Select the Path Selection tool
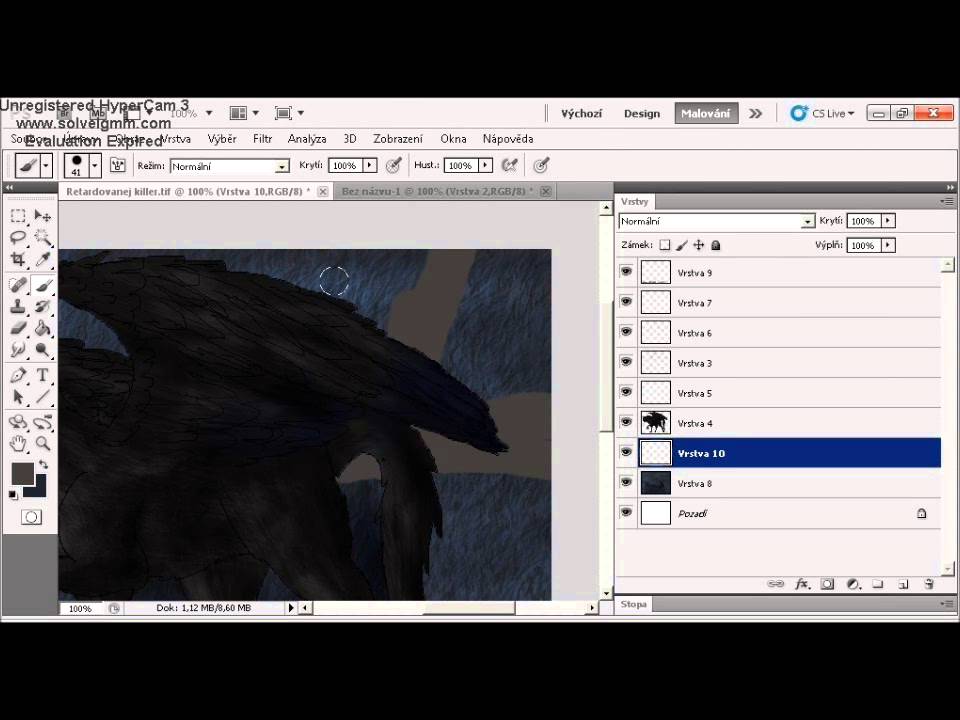Viewport: 960px width, 720px height. click(18, 397)
